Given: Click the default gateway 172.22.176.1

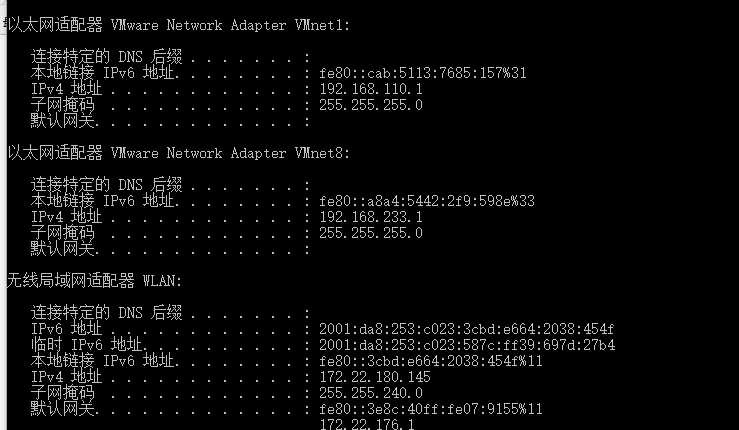Looking at the screenshot, I should [x=367, y=425].
